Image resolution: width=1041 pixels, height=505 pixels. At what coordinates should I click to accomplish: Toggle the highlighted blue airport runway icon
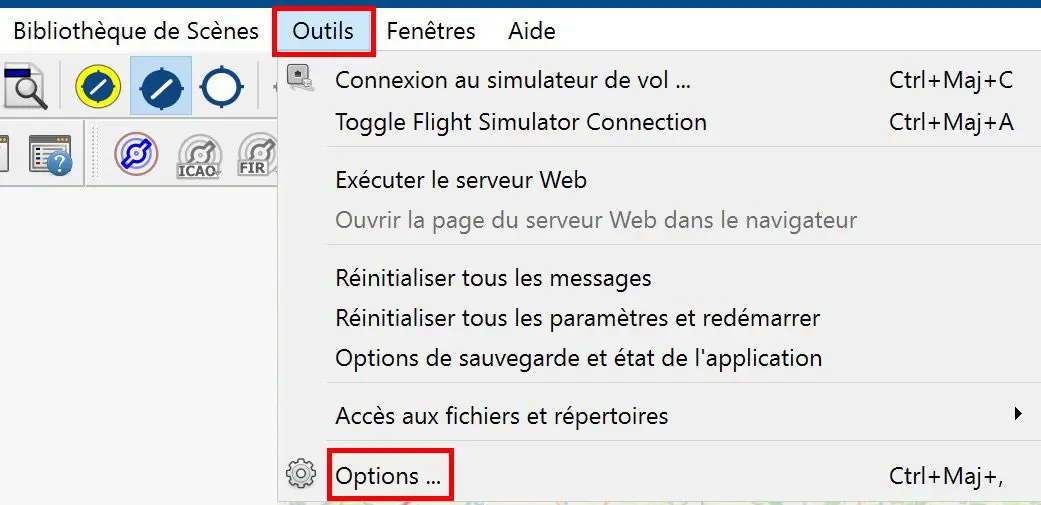[161, 87]
